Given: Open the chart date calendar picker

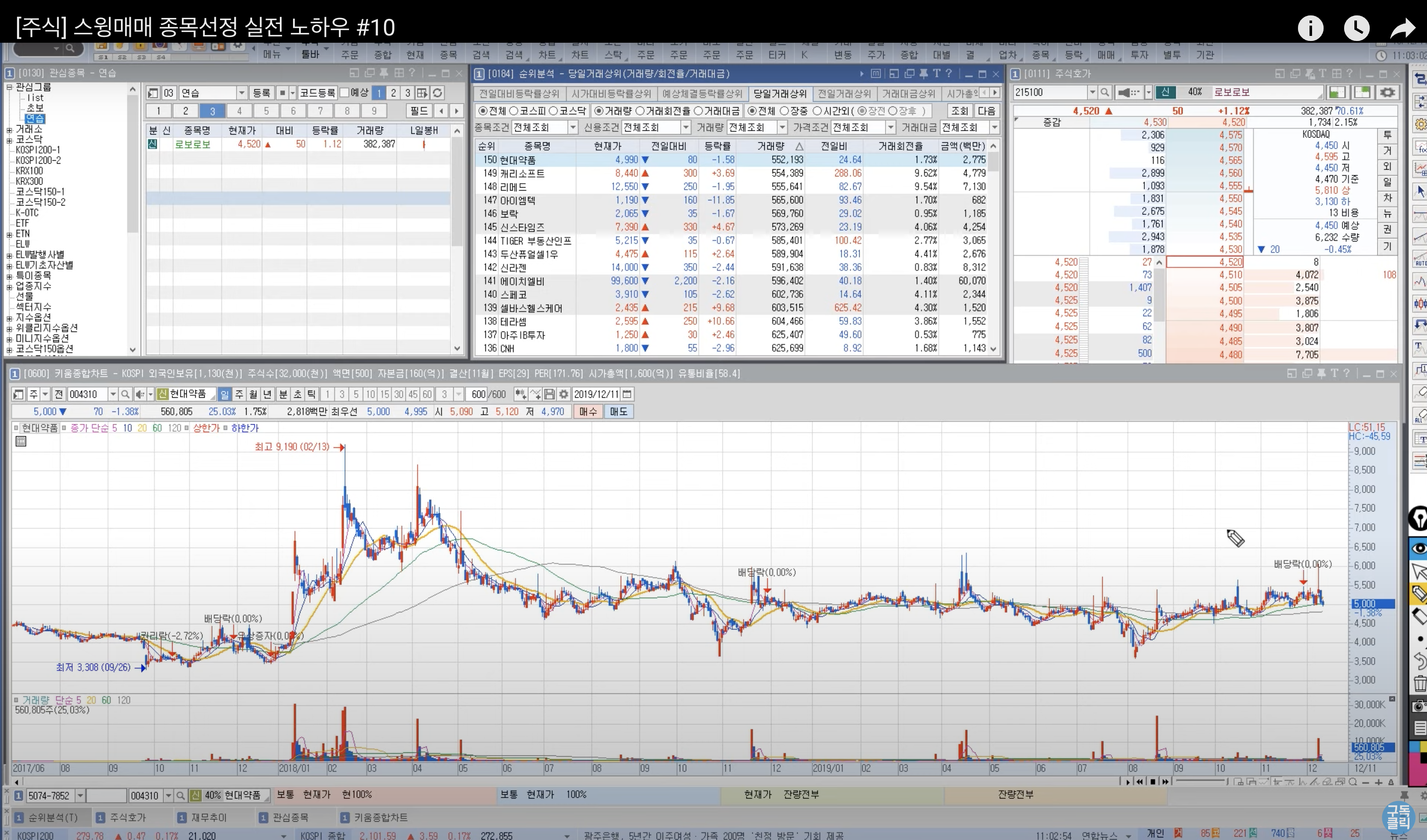Looking at the screenshot, I should 627,394.
